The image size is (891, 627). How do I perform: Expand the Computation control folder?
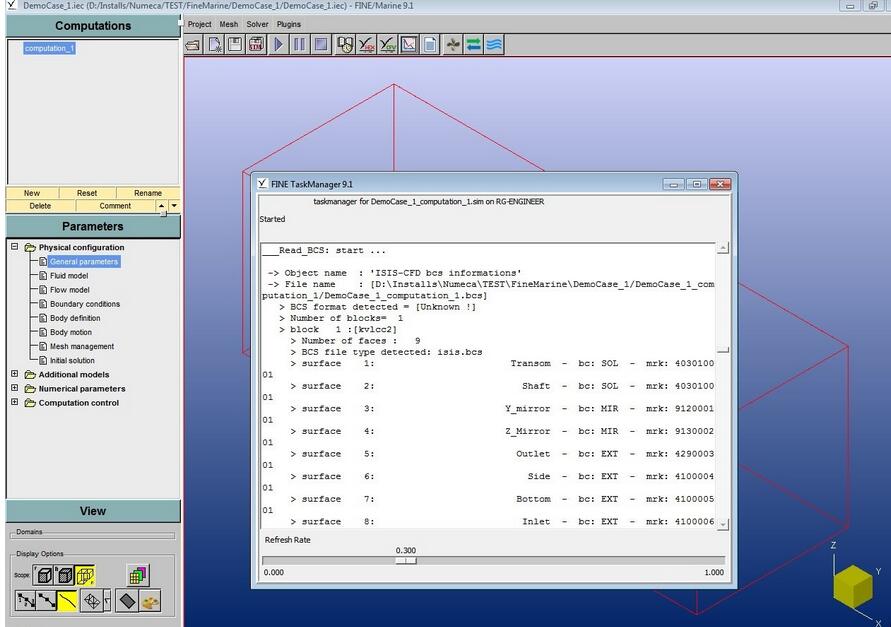click(15, 402)
